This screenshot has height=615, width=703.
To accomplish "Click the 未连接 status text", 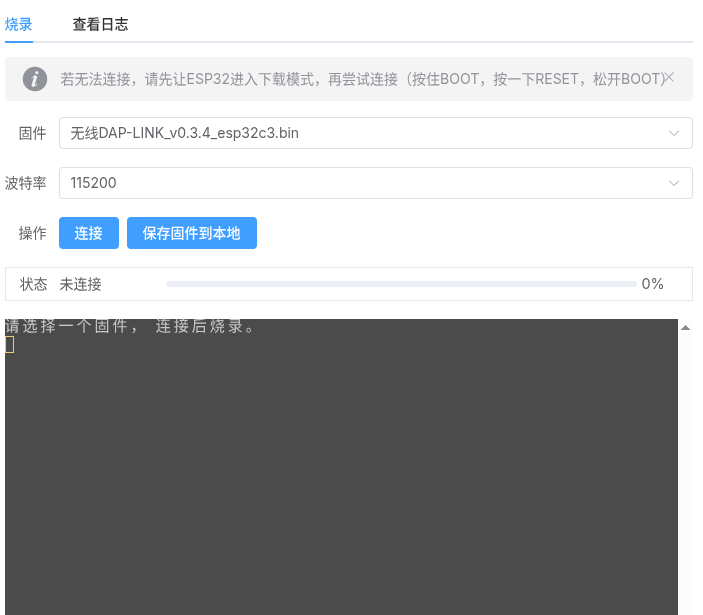I will pos(81,284).
